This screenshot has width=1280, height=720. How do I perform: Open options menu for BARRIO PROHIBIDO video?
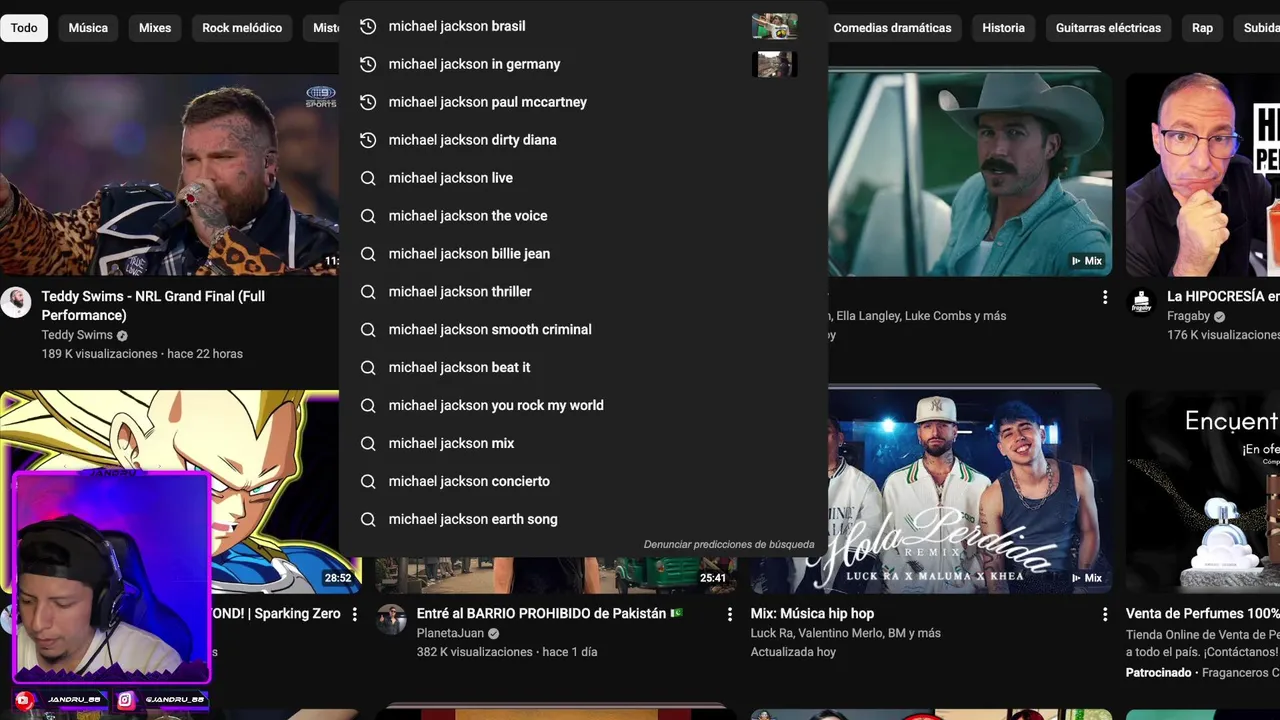730,614
